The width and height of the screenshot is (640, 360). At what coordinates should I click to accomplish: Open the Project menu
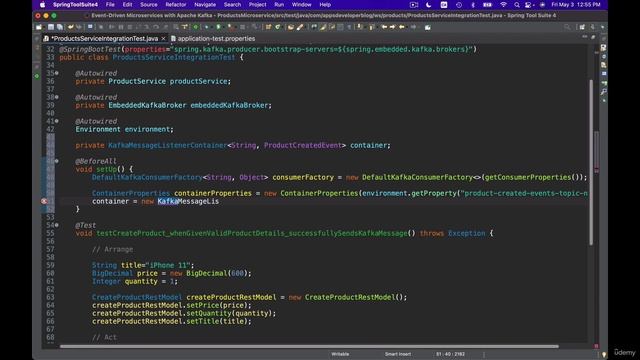tap(258, 5)
